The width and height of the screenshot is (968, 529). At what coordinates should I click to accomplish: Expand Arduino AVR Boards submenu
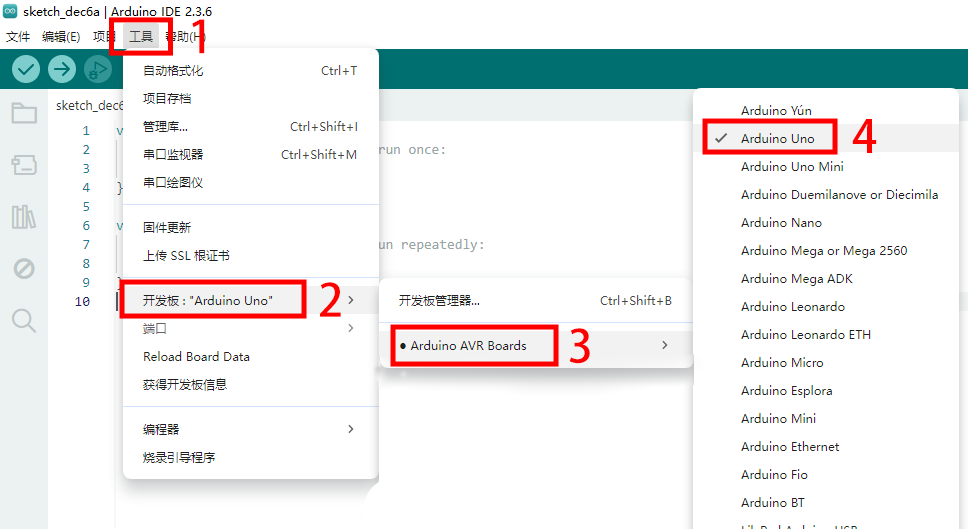click(536, 346)
